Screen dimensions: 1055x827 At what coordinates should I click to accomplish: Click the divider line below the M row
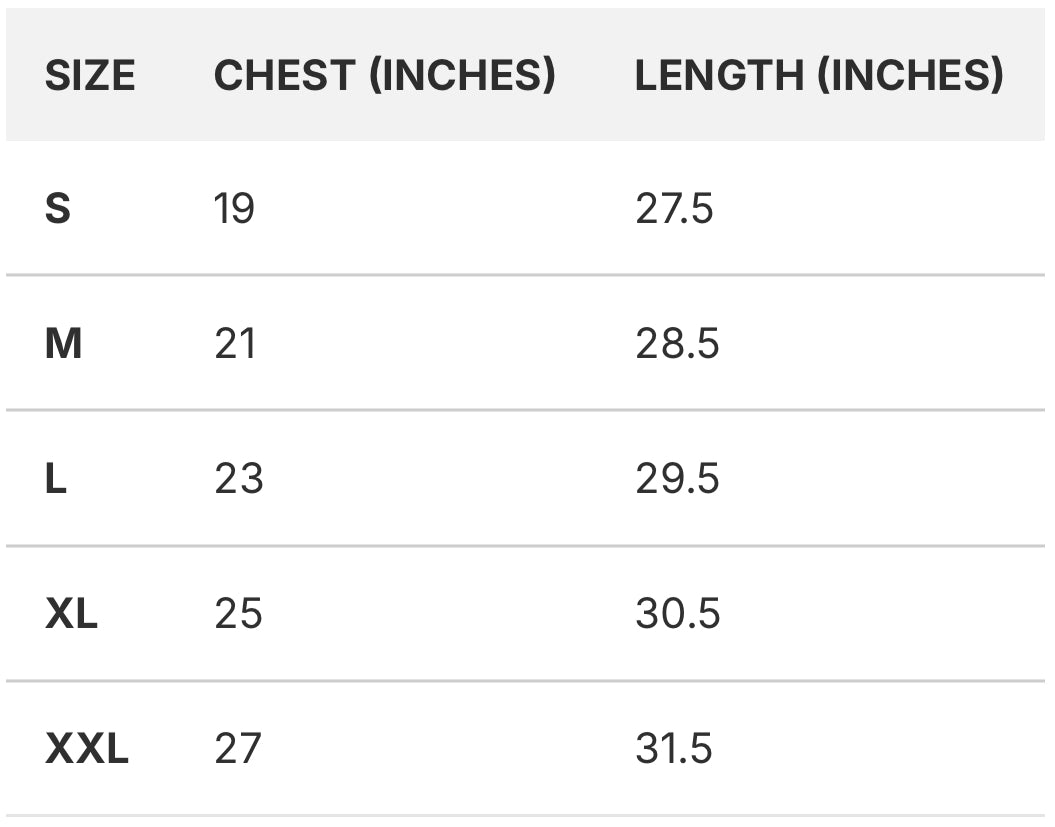pos(527,410)
